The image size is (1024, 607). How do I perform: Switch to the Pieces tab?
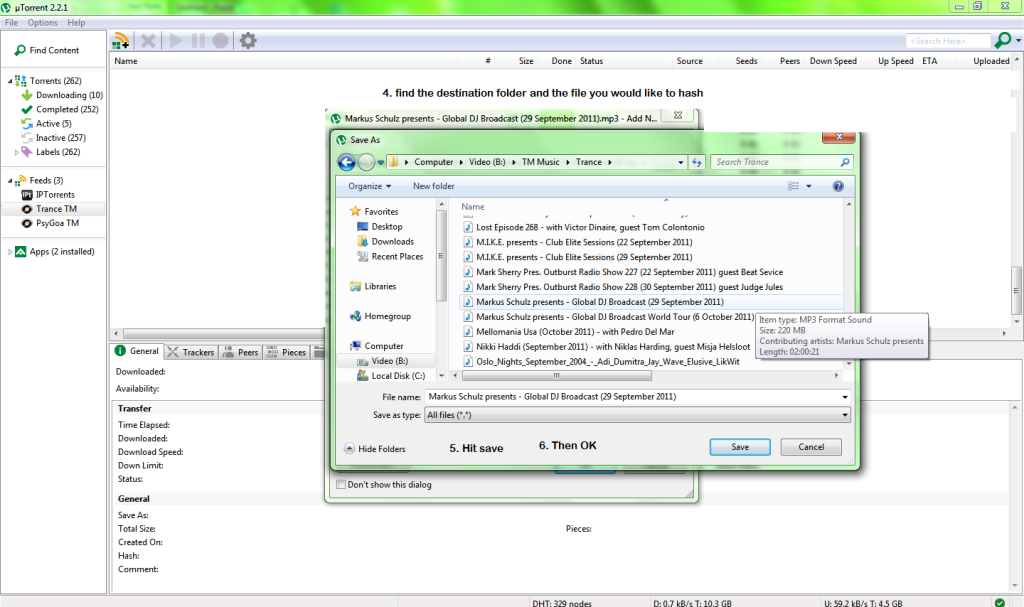pyautogui.click(x=286, y=352)
